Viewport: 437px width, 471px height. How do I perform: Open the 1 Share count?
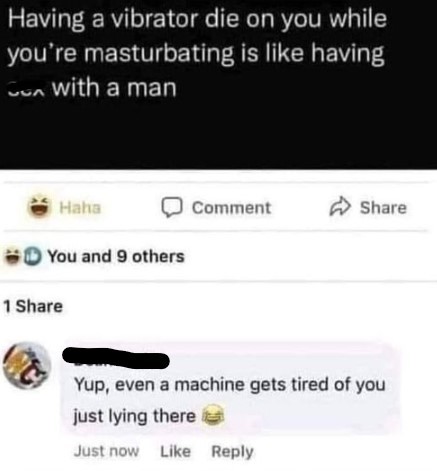click(33, 306)
